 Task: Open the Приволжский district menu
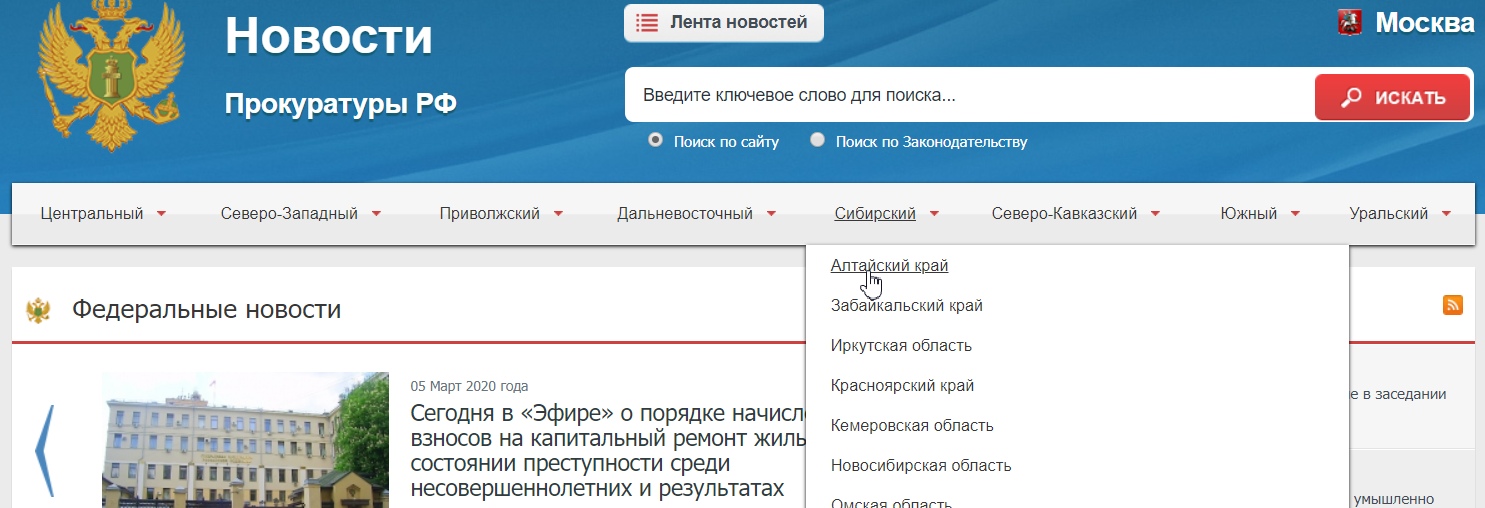click(490, 213)
